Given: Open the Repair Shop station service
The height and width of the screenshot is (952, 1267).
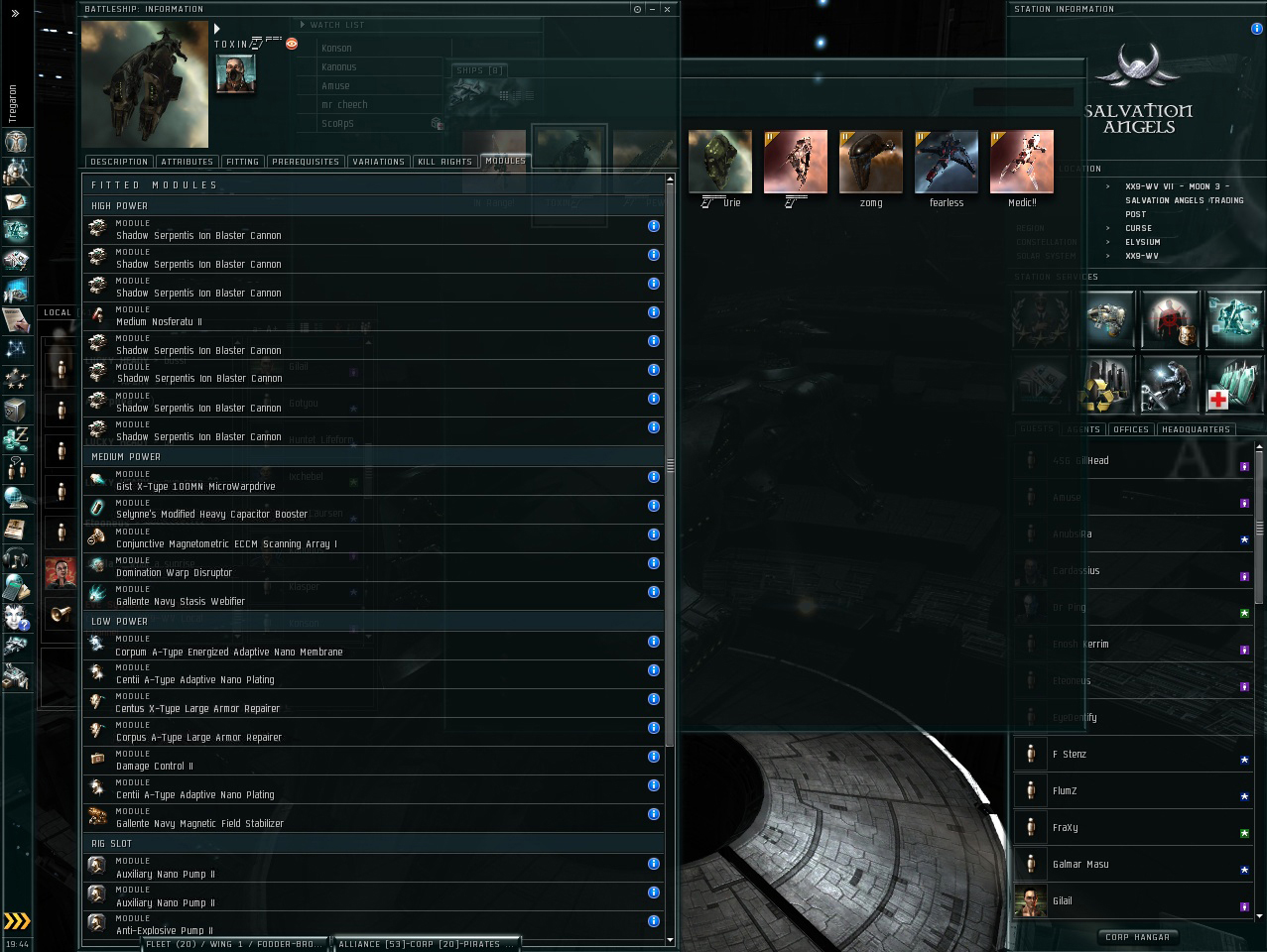Looking at the screenshot, I should [x=1171, y=384].
